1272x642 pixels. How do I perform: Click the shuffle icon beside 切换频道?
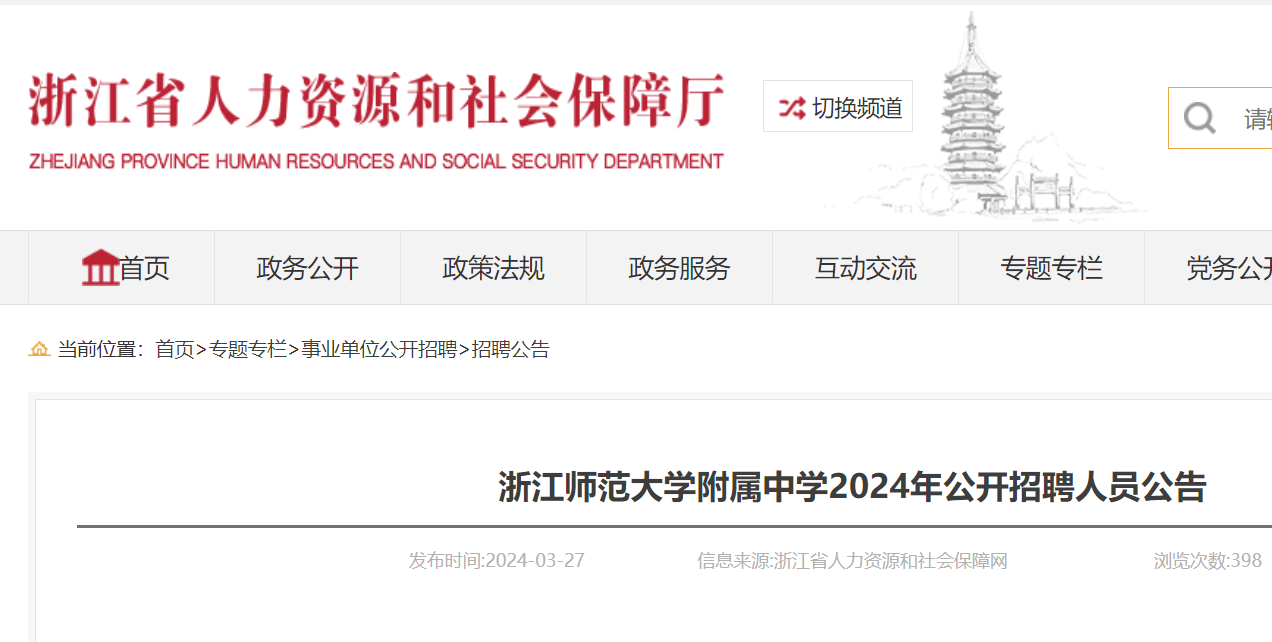coord(792,108)
